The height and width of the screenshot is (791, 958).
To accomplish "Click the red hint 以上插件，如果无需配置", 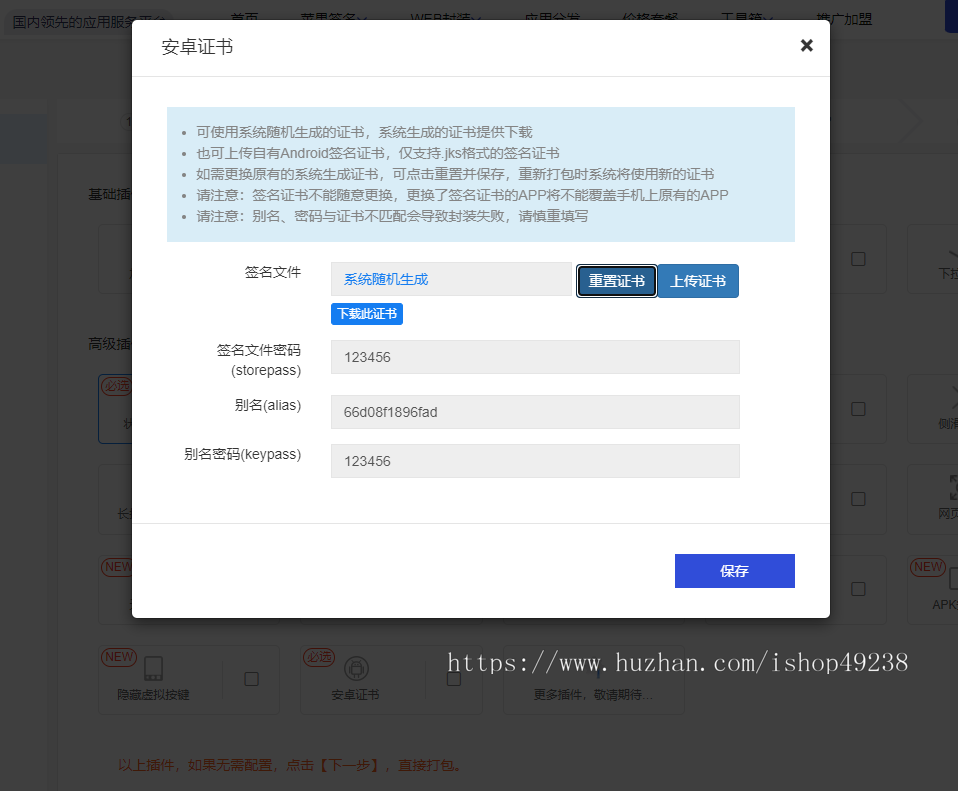I will 289,765.
